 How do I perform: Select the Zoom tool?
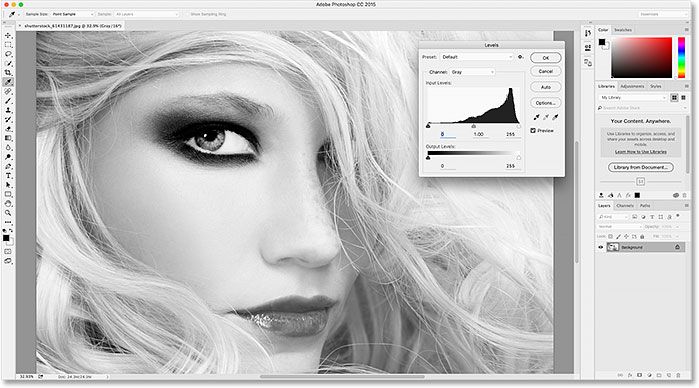click(x=8, y=213)
